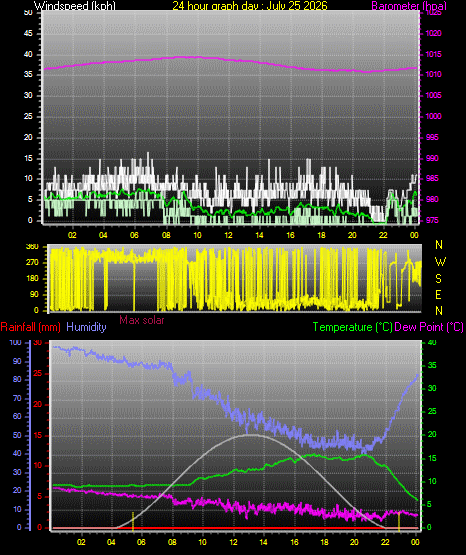
Task: Click the green '40' temperature axis value
Action: pyautogui.click(x=432, y=343)
